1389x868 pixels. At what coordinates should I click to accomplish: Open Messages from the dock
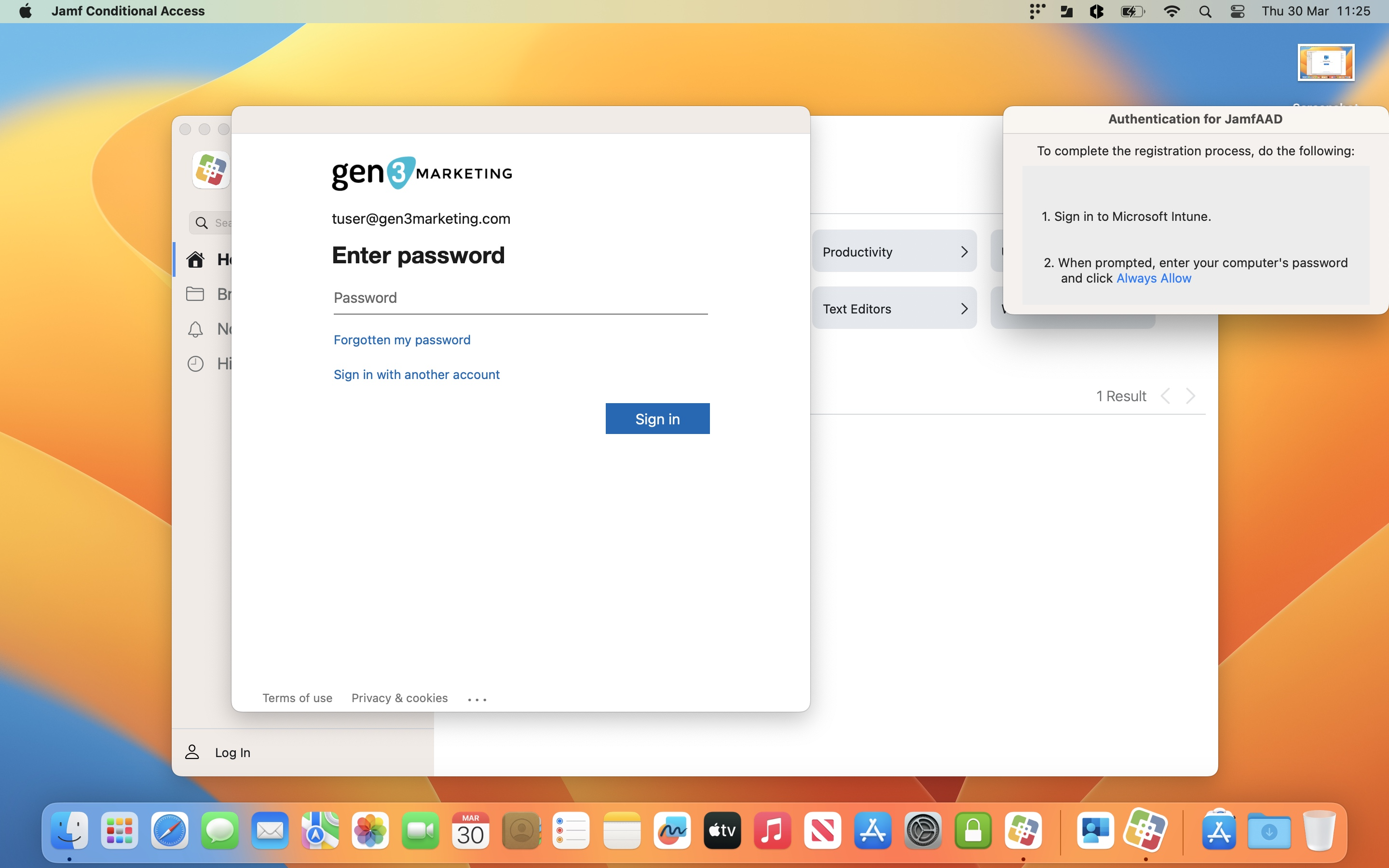tap(220, 830)
